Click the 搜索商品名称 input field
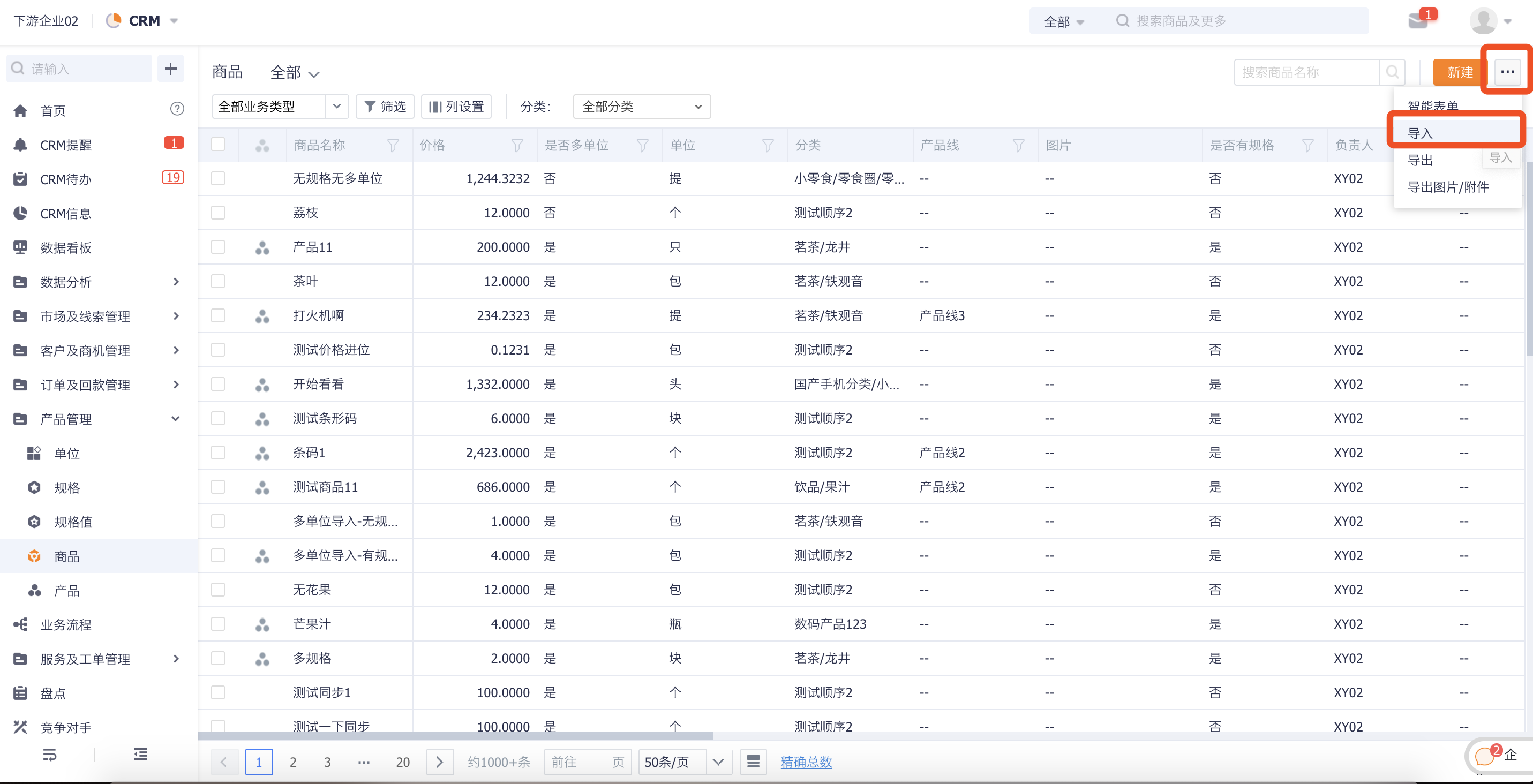The image size is (1533, 784). (x=1306, y=72)
